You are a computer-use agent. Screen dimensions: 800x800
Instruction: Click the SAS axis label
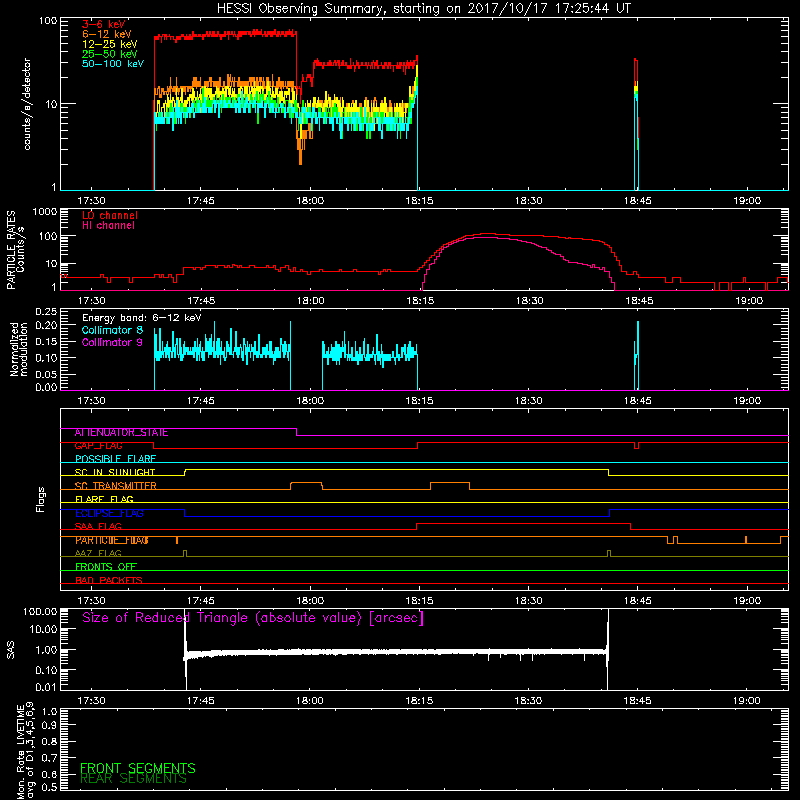(x=10, y=649)
